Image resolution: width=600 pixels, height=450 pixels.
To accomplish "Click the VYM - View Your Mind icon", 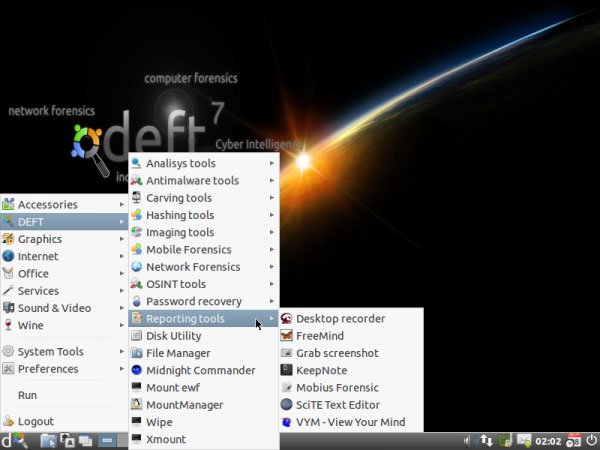I will [x=286, y=422].
